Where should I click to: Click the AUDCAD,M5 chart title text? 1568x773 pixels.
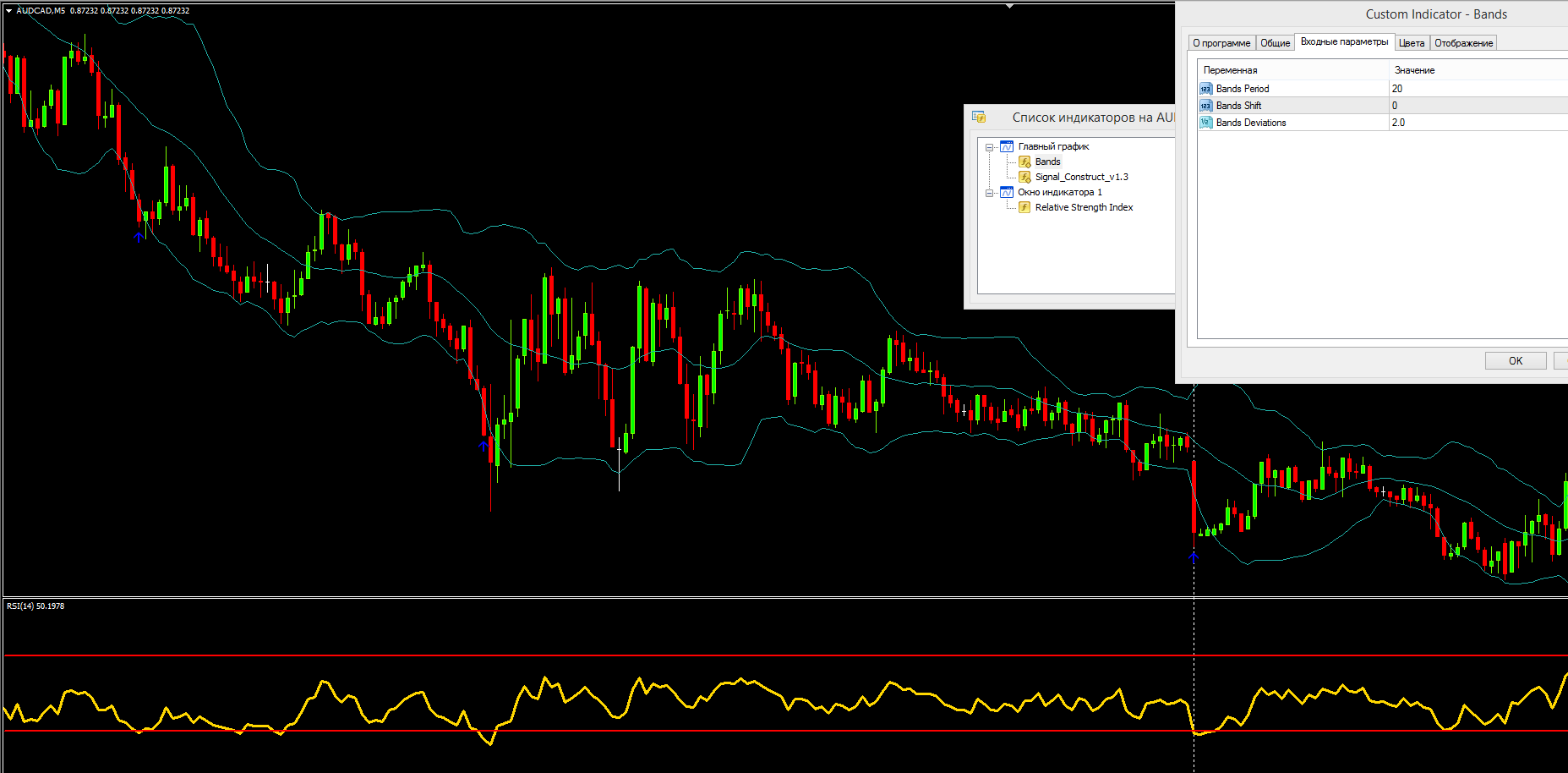[102, 11]
